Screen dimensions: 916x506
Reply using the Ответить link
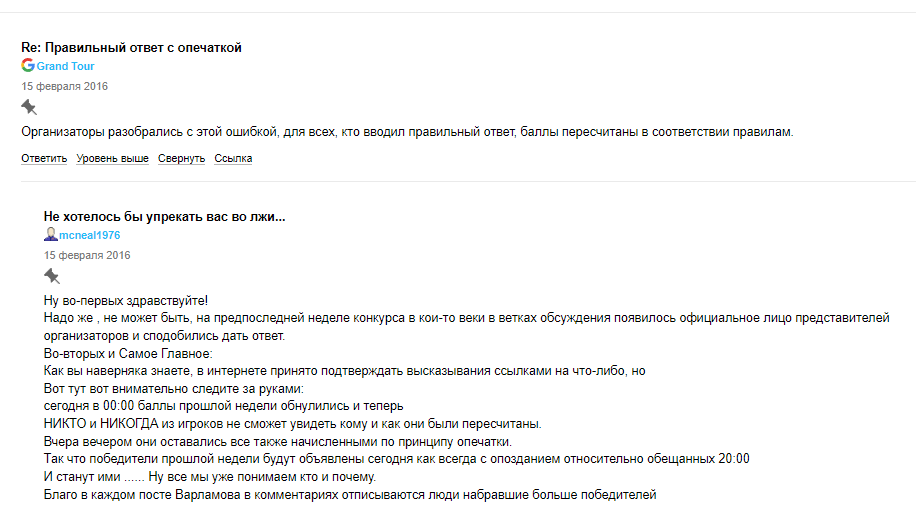(44, 158)
